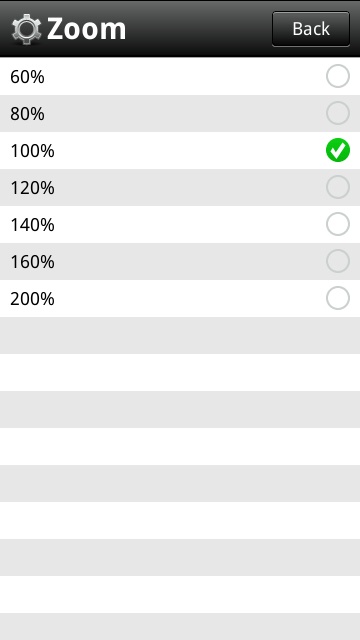Click the settings gear icon beside Zoom
The width and height of the screenshot is (360, 640).
27,29
